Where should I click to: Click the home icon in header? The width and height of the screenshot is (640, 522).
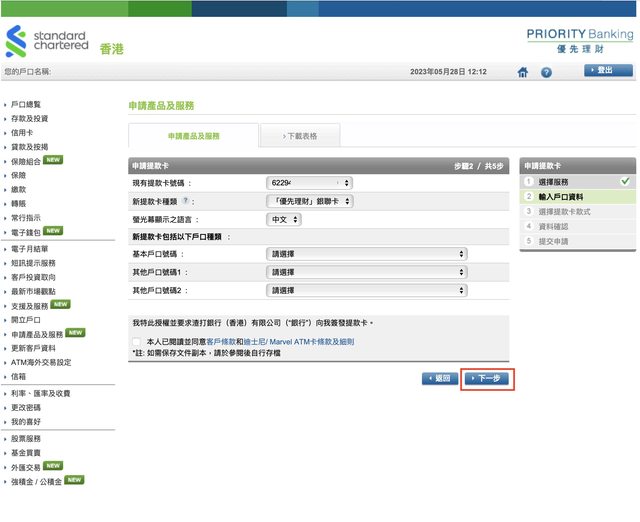523,72
